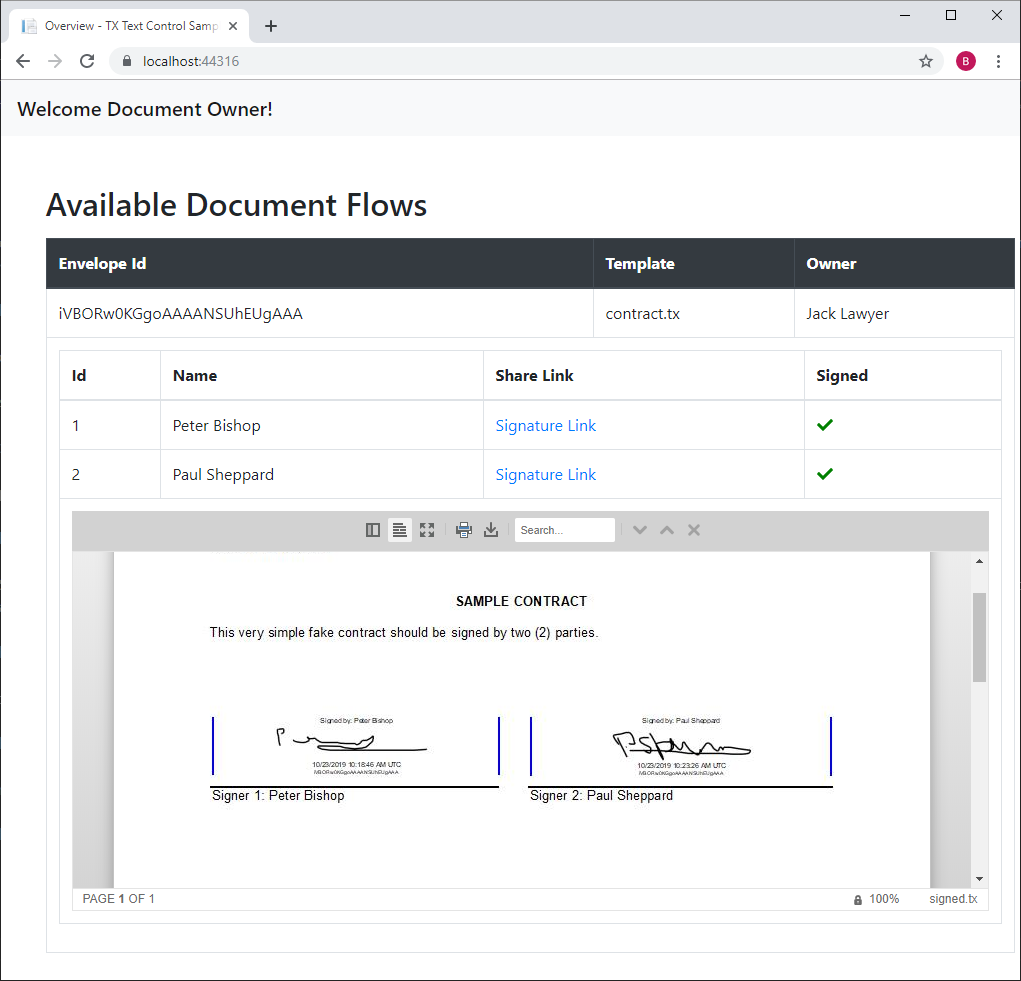View site security info via lock icon
This screenshot has height=981, width=1021.
pos(127,61)
